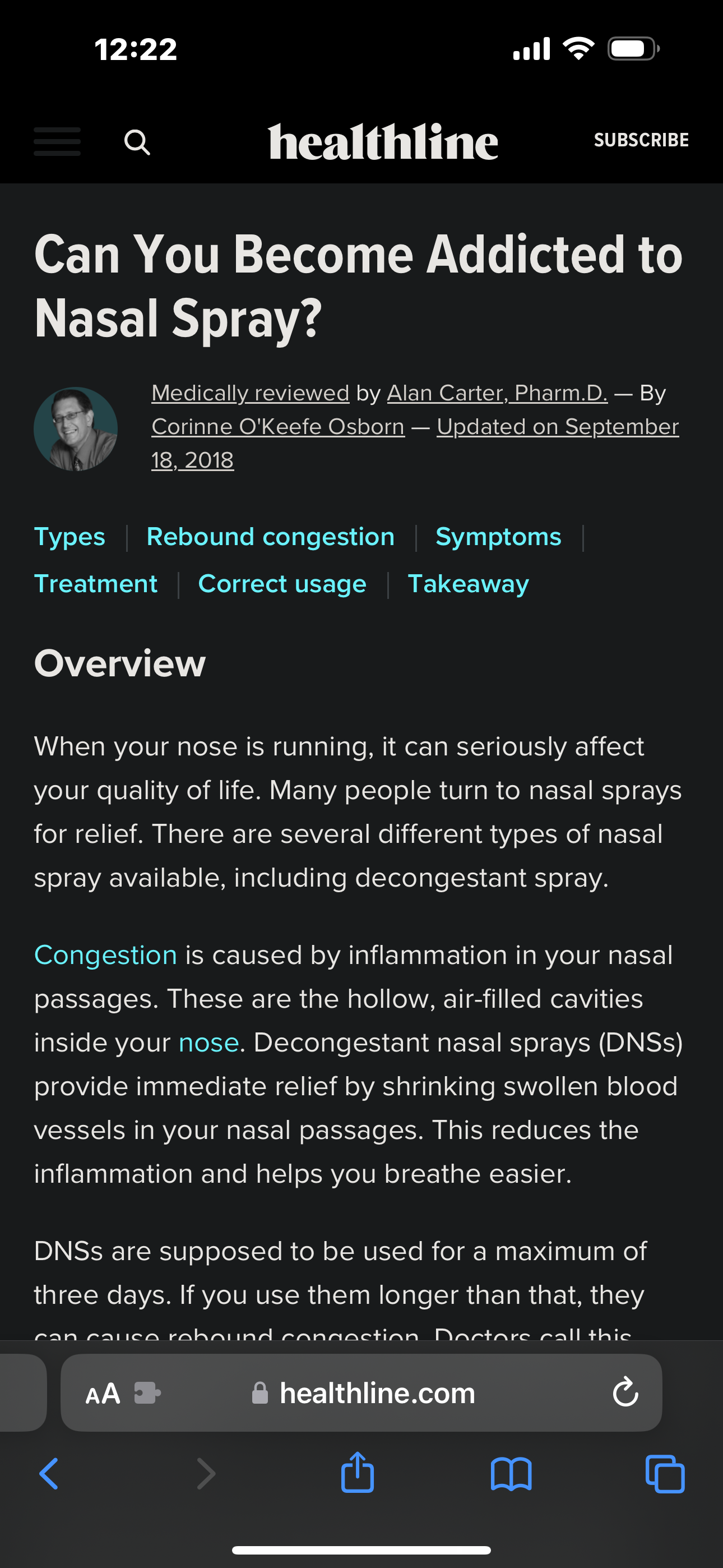Tap the medical reviewer's profile photo
Screen dimensions: 723x1568
(x=76, y=428)
